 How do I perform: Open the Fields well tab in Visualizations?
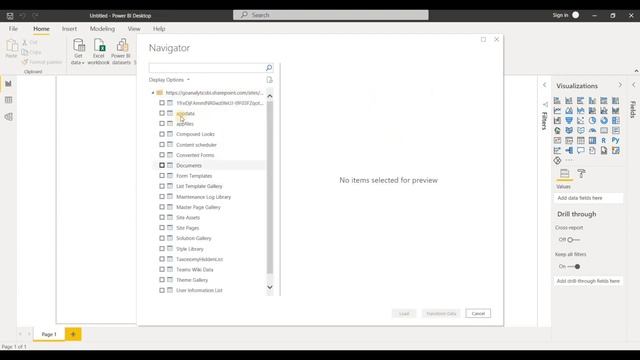click(564, 173)
